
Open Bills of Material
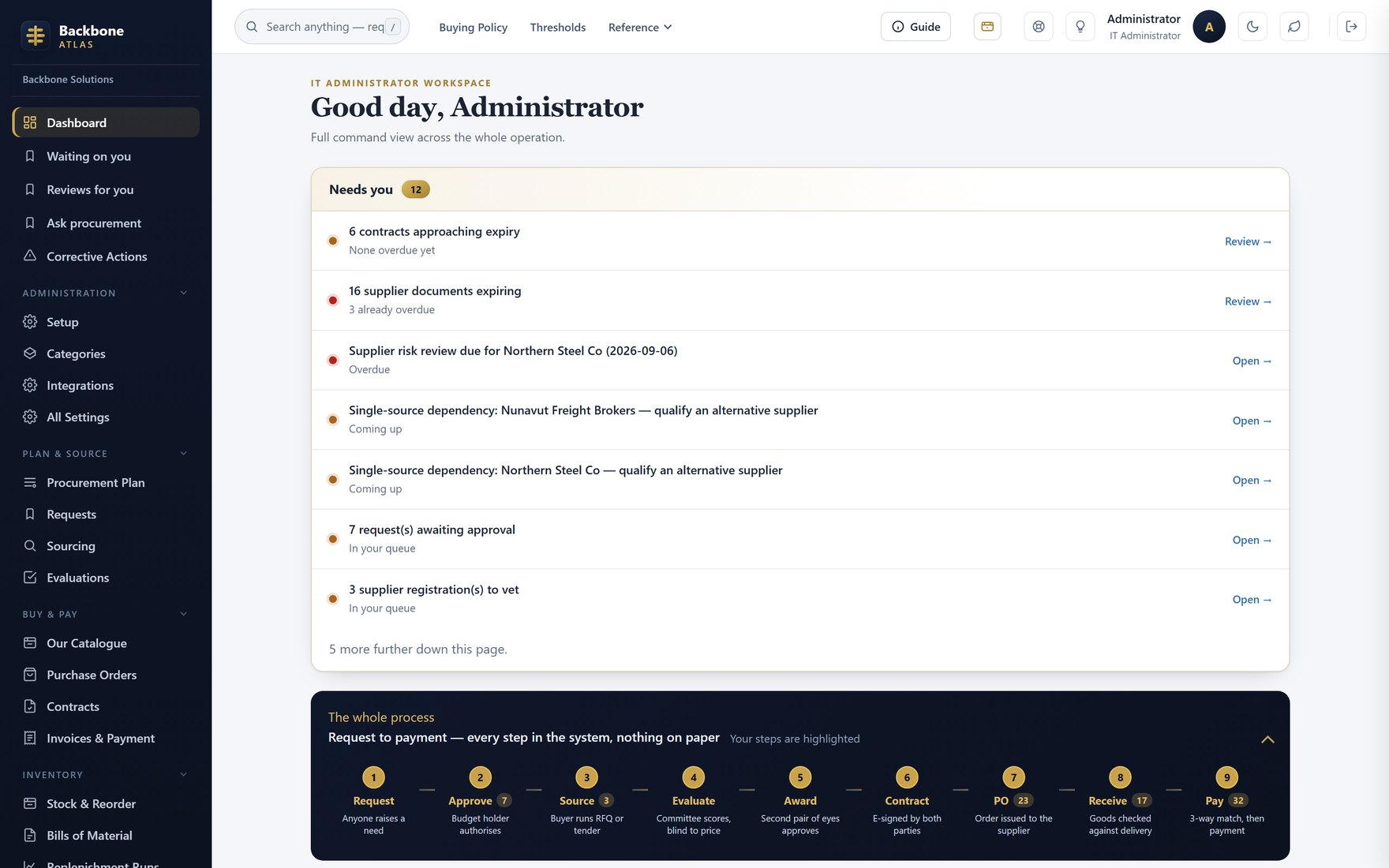(106, 835)
